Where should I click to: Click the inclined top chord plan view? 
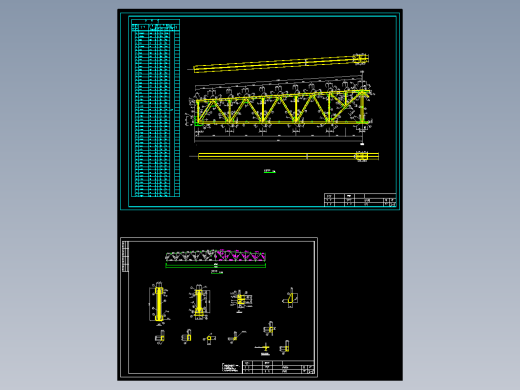(281, 63)
